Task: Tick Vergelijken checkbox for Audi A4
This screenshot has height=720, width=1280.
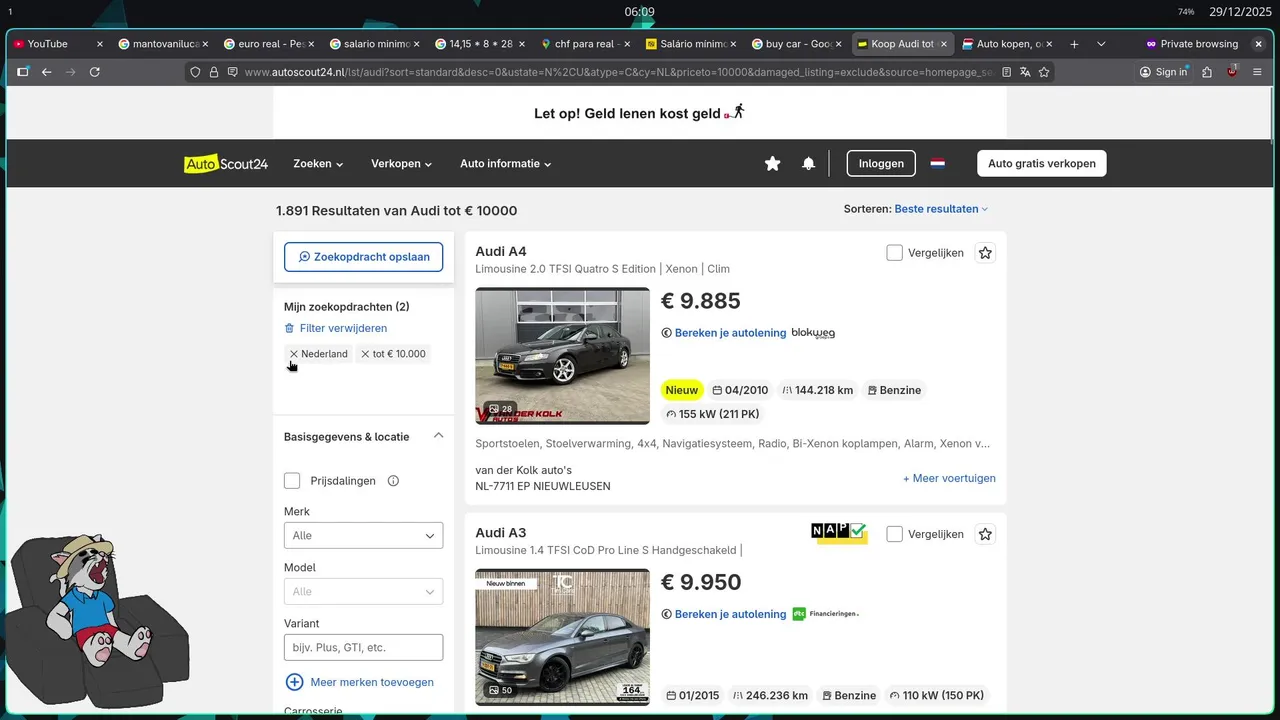Action: [x=894, y=253]
